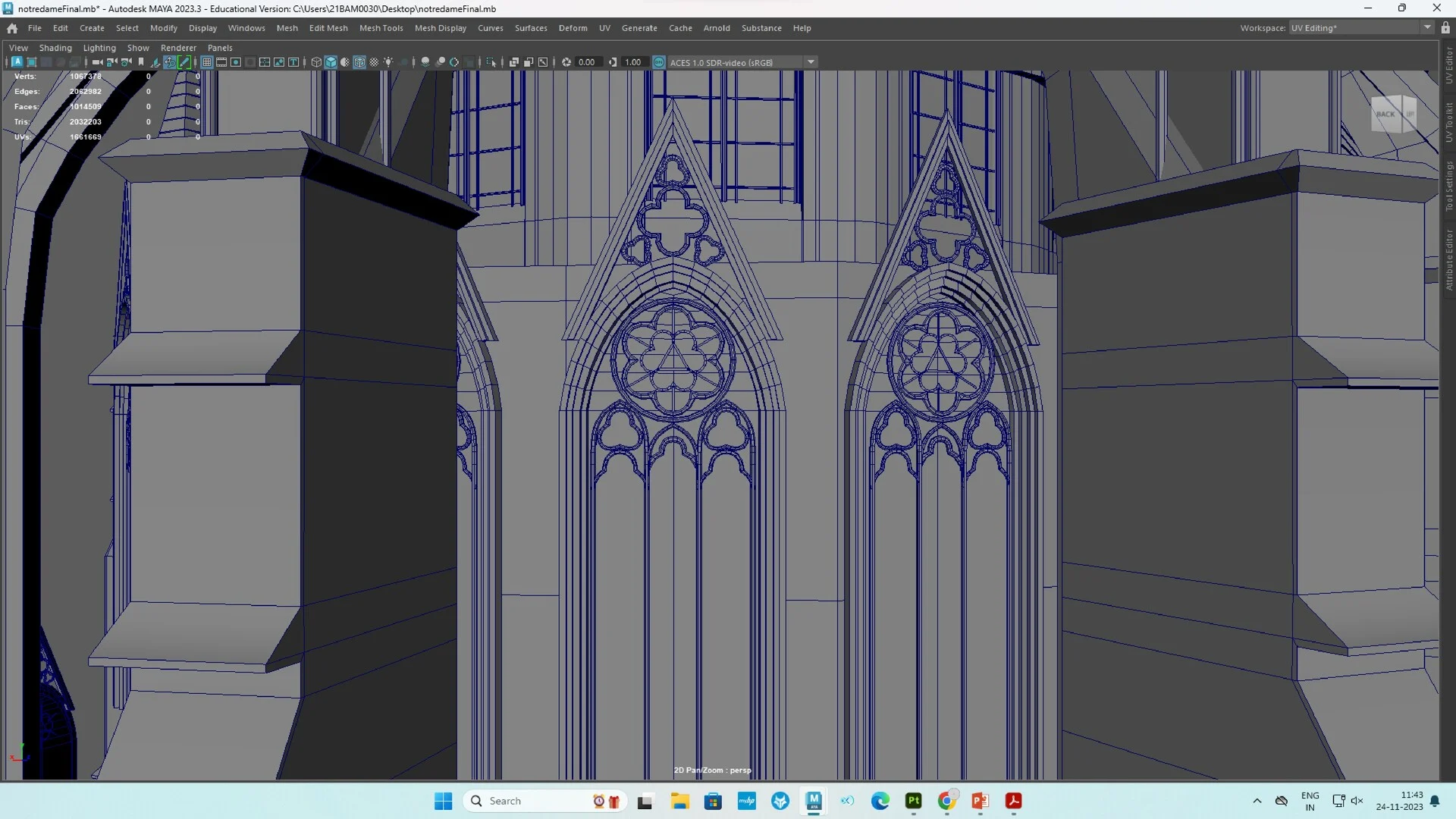The image size is (1456, 819).
Task: Toggle the resolution gate icon
Action: (236, 62)
